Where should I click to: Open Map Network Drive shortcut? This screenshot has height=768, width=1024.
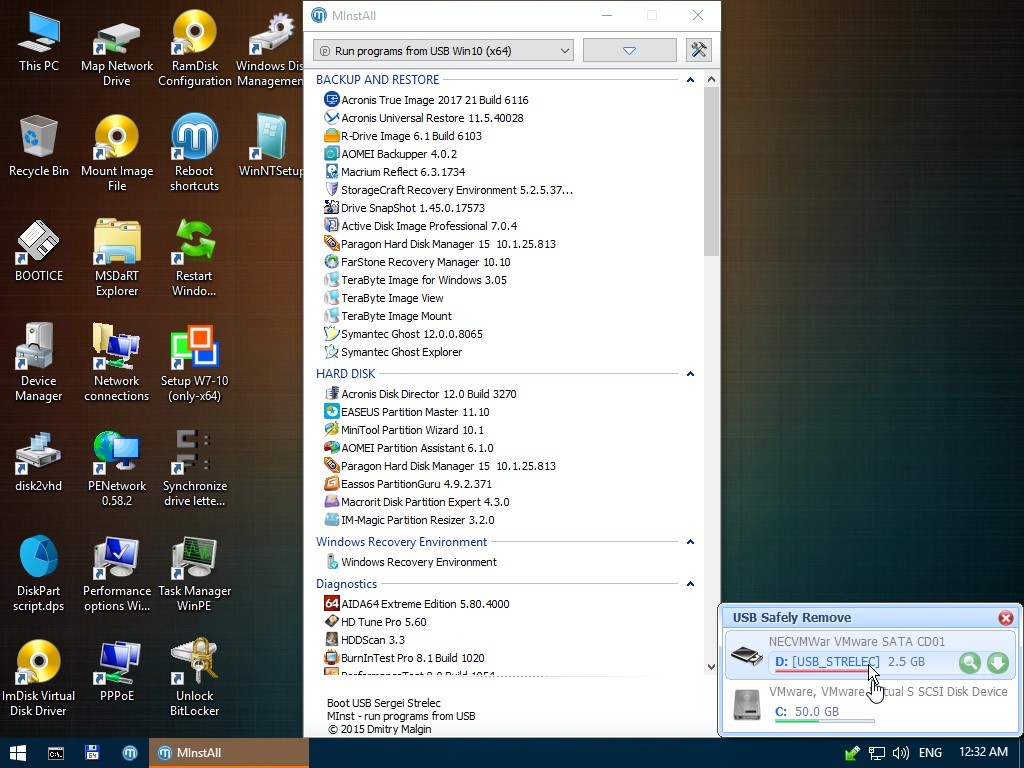(117, 49)
